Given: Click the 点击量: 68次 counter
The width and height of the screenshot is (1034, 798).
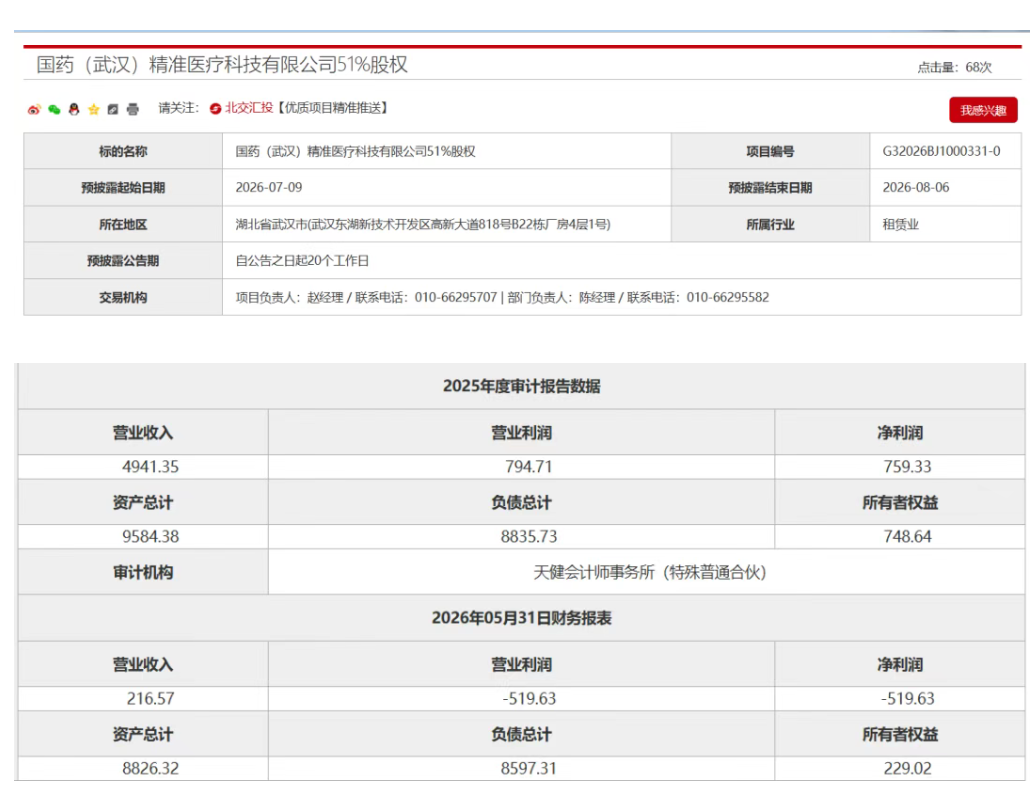Looking at the screenshot, I should [x=954, y=67].
